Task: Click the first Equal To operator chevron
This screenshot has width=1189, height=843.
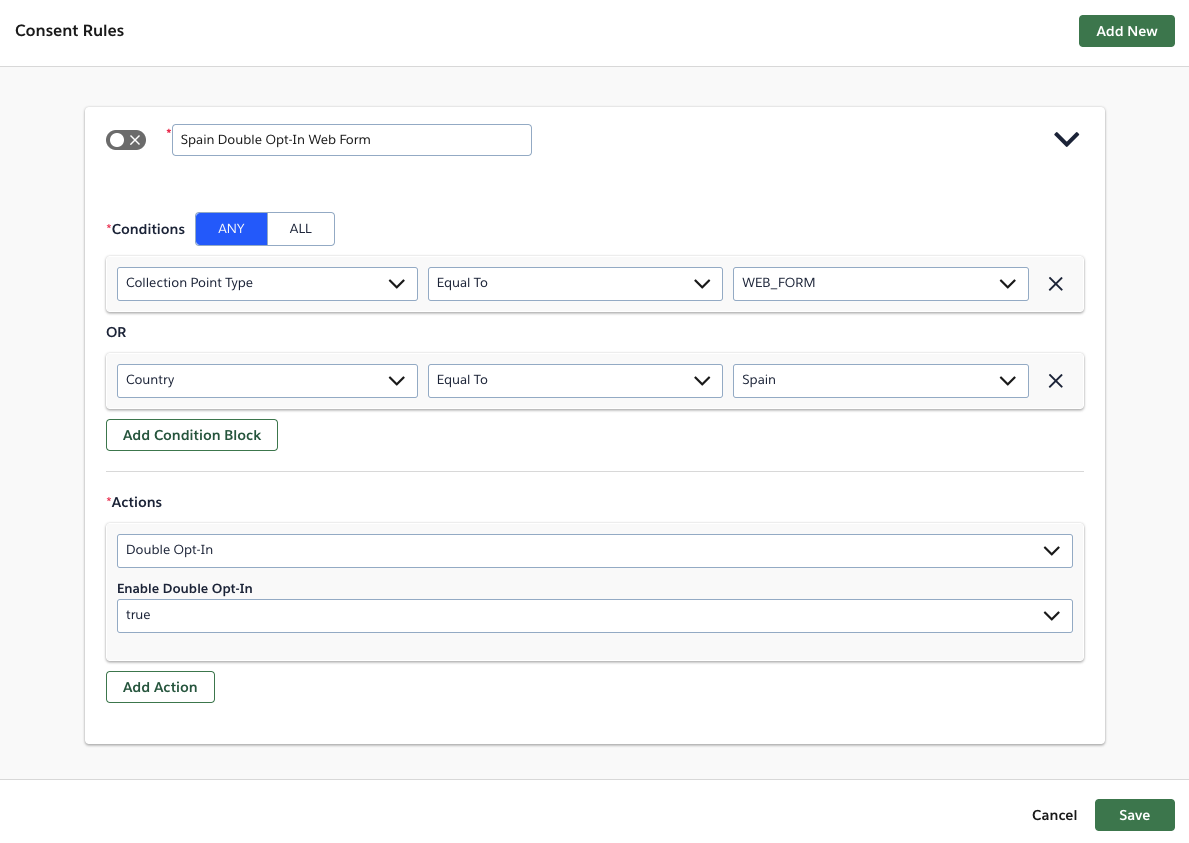Action: click(701, 284)
